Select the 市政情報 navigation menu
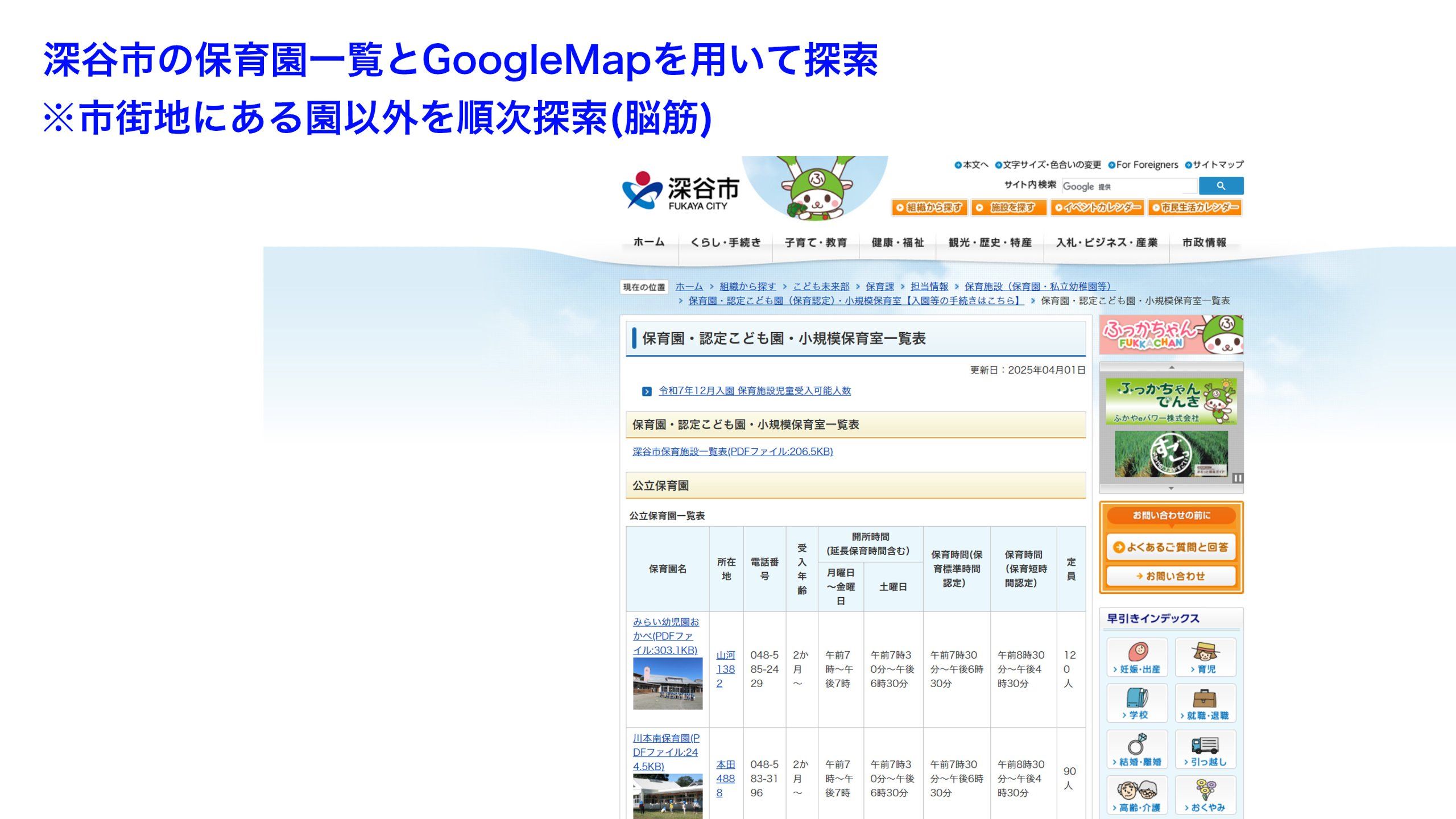The image size is (1456, 819). pyautogui.click(x=1204, y=243)
